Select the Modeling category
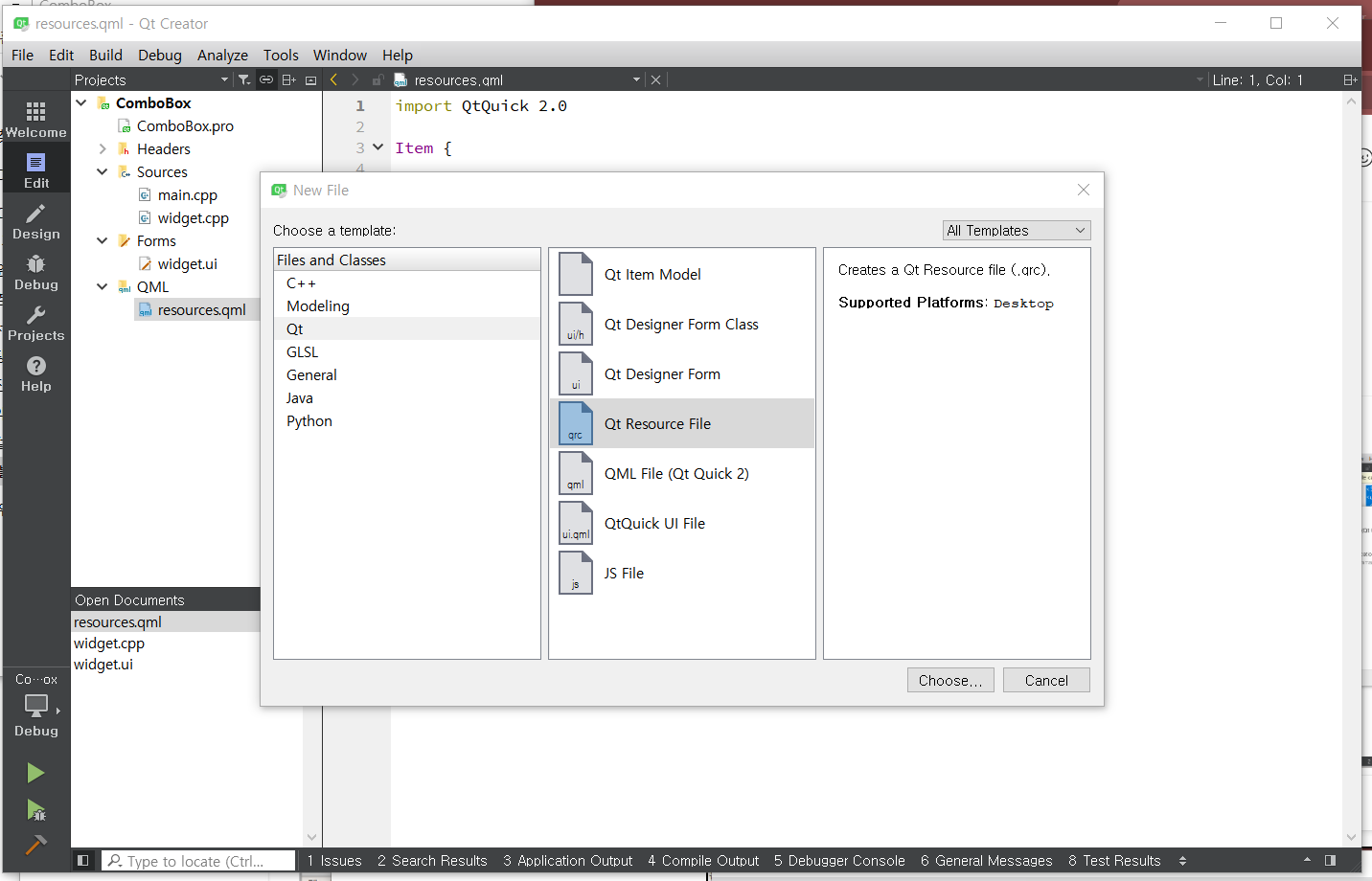 tap(407, 306)
